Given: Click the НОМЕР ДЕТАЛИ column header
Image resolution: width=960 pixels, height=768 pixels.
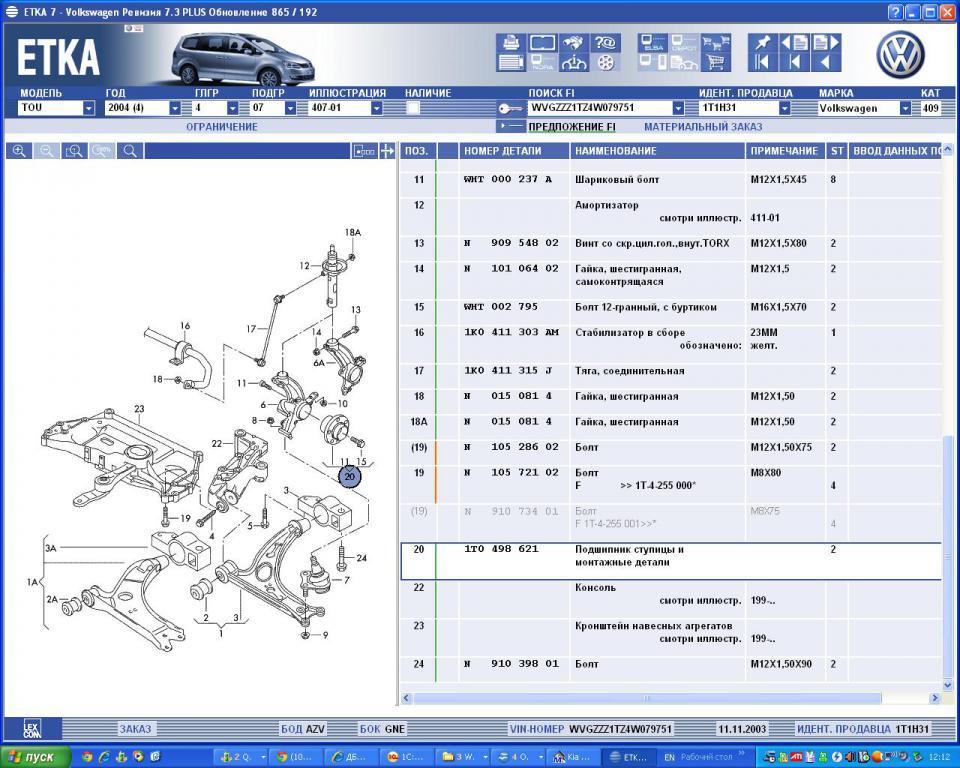Looking at the screenshot, I should click(514, 151).
